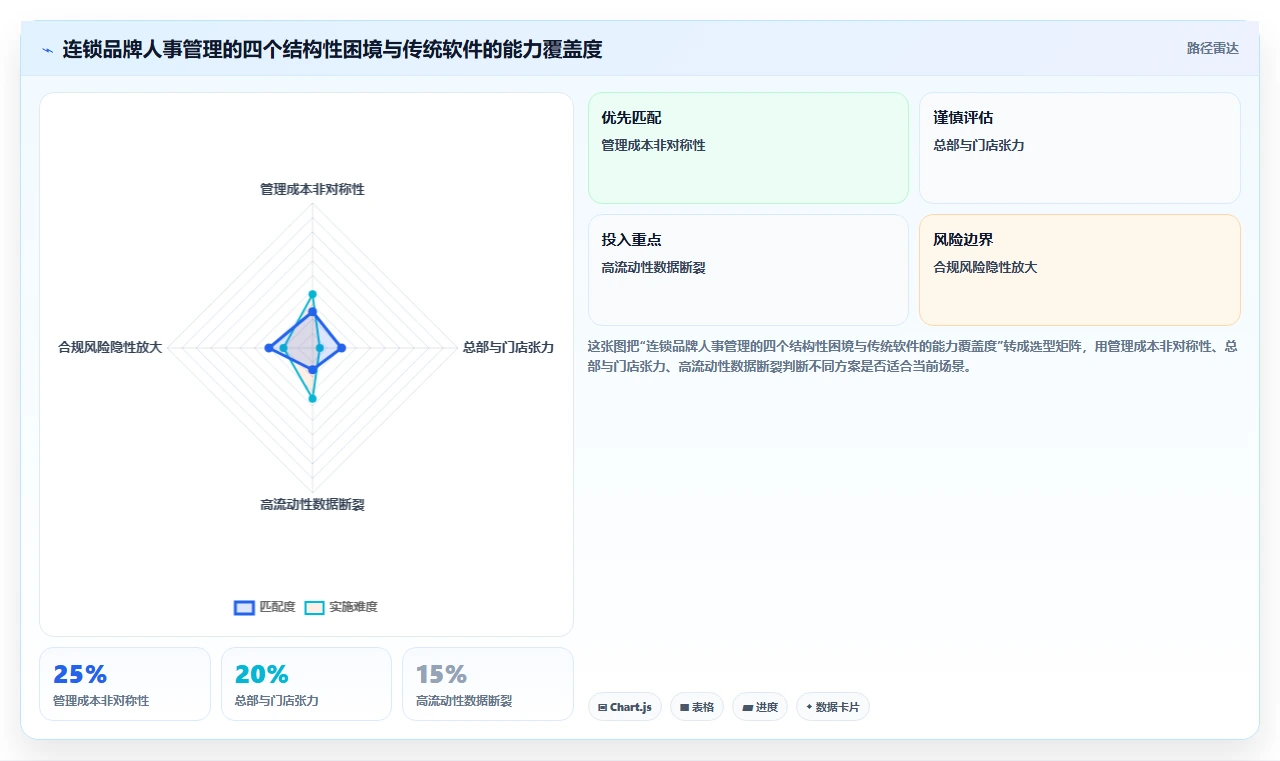Image resolution: width=1280 pixels, height=761 pixels.
Task: Click the teal data point on top axis
Action: (312, 295)
